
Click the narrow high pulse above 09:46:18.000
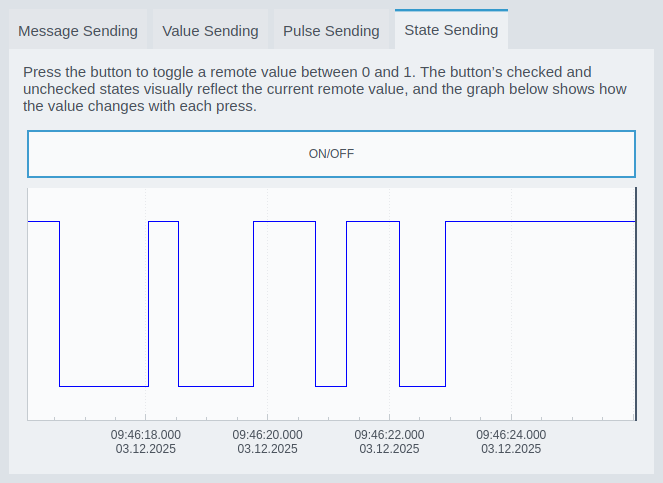163,221
